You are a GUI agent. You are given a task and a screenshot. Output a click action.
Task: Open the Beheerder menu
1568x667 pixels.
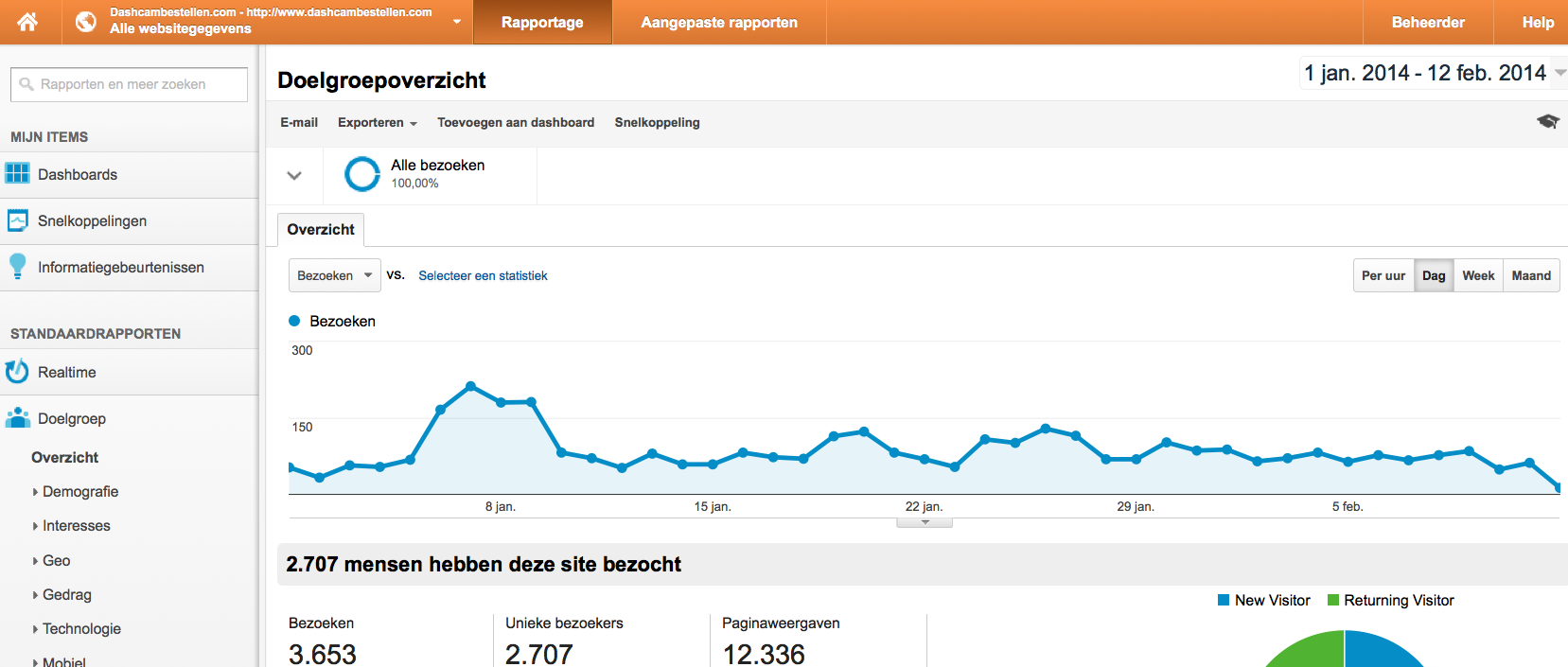coord(1428,22)
